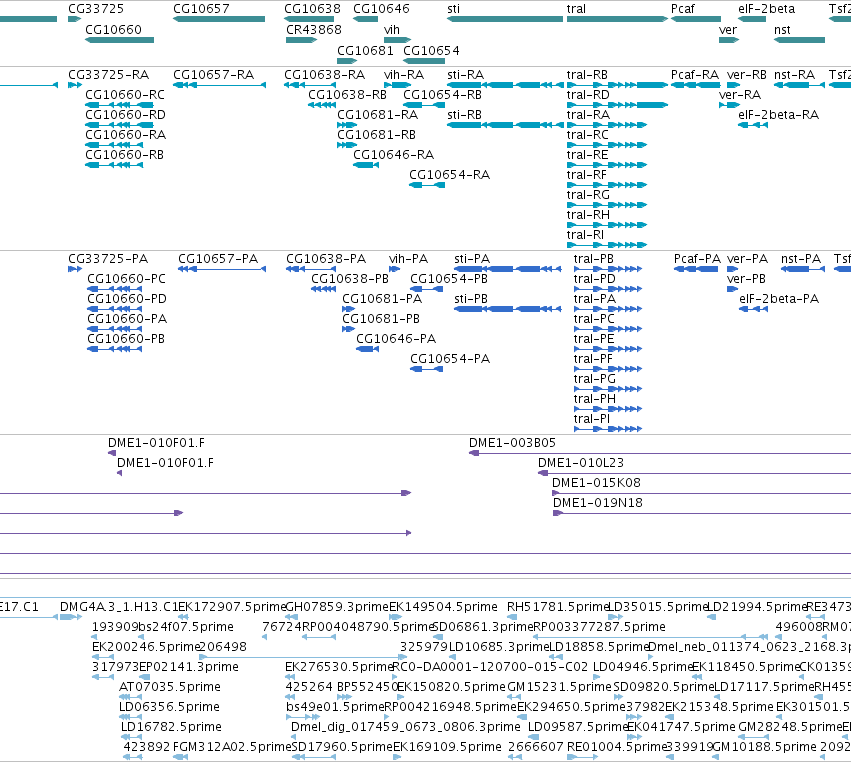Click the CG10681 gene label
The image size is (851, 762).
[x=365, y=50]
